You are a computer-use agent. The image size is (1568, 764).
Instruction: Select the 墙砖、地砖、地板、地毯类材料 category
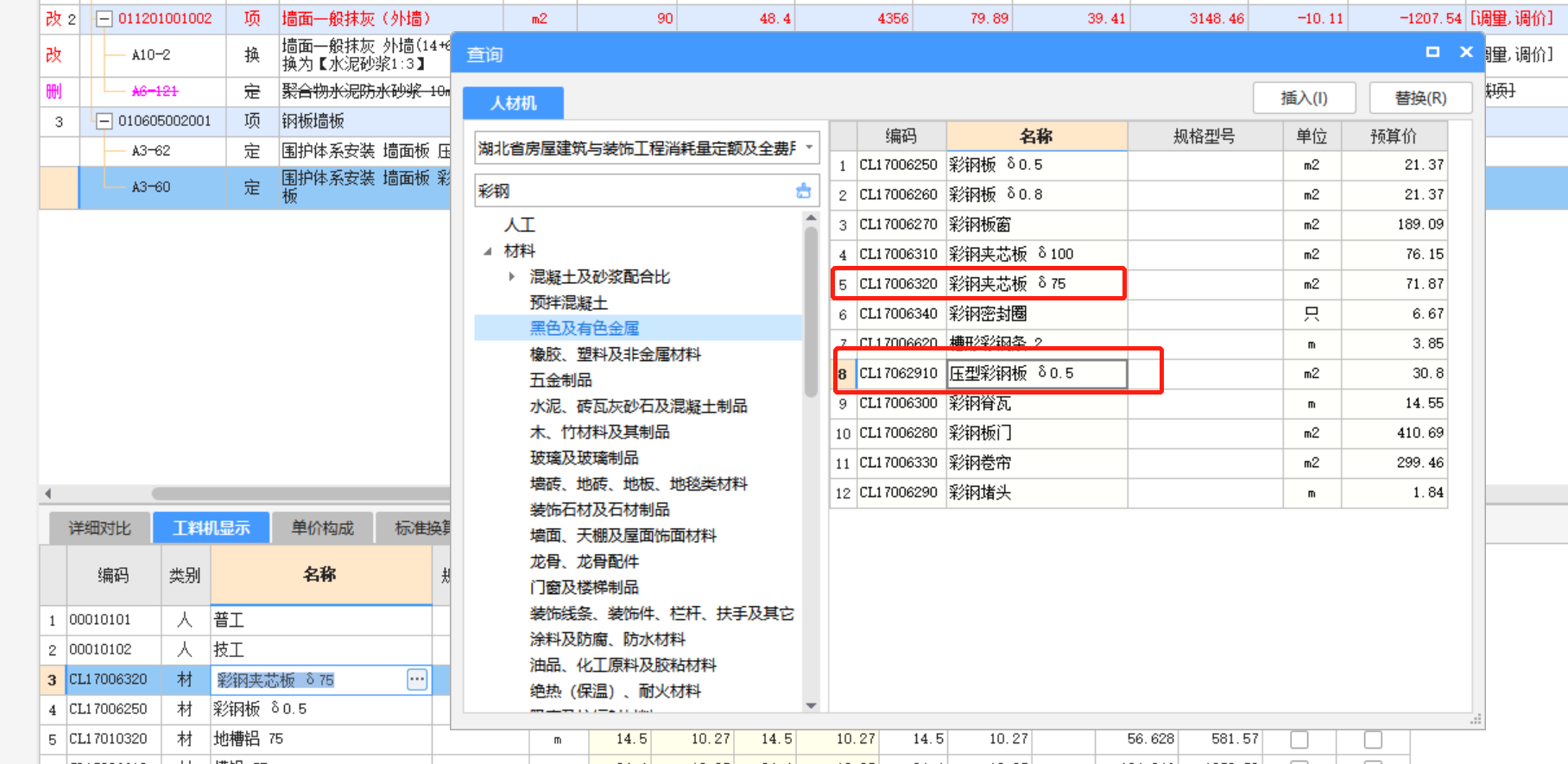pyautogui.click(x=639, y=483)
